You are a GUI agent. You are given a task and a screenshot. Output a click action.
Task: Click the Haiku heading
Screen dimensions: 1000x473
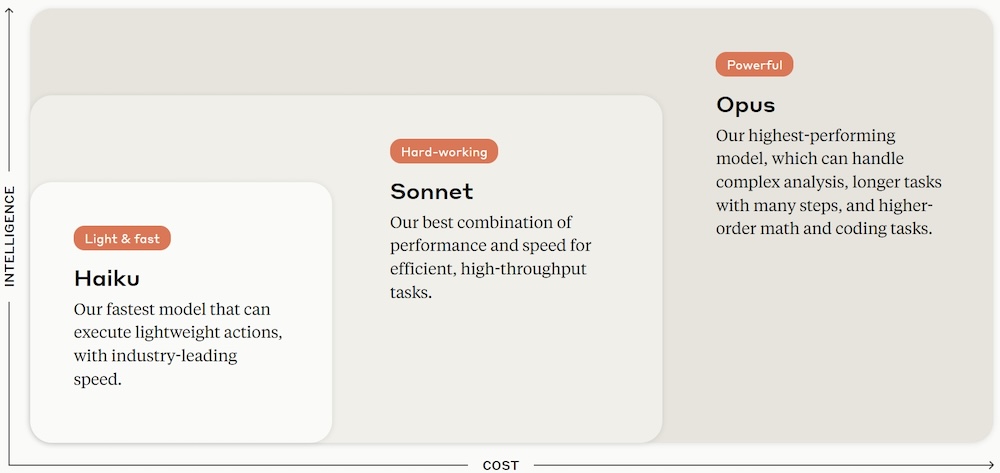(x=107, y=278)
